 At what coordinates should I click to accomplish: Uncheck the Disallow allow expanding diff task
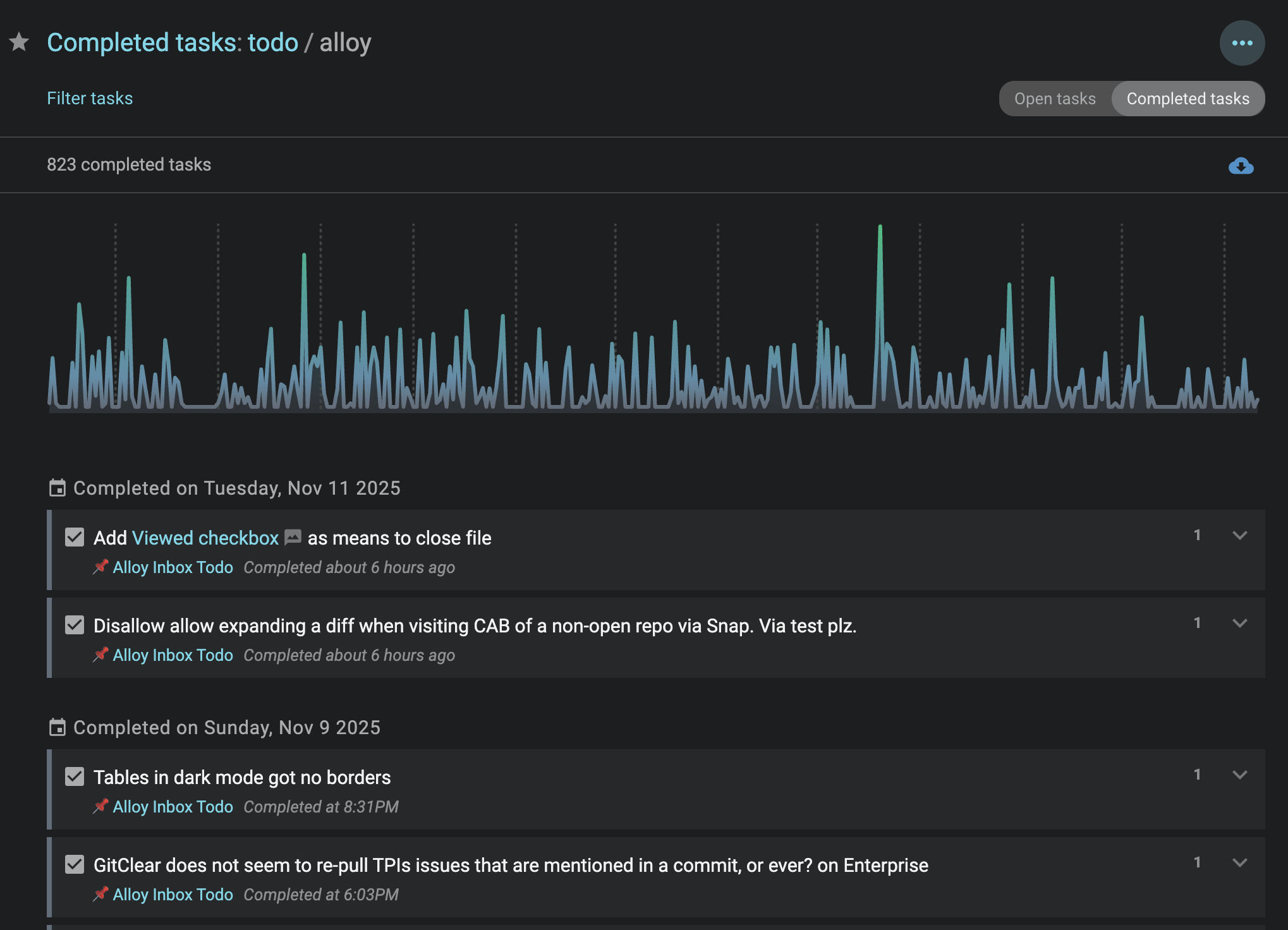coord(75,625)
